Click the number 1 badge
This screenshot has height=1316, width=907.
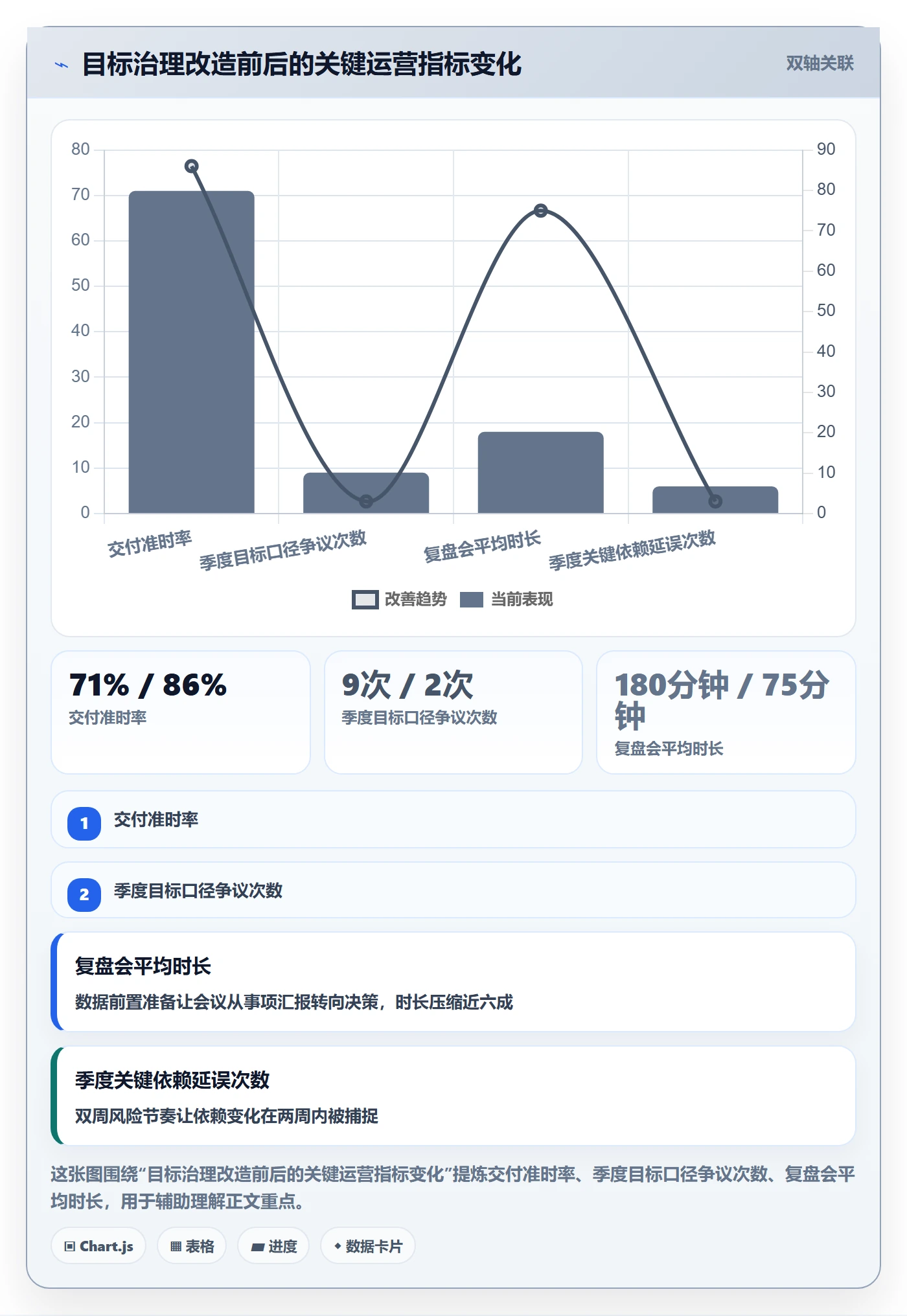[84, 823]
